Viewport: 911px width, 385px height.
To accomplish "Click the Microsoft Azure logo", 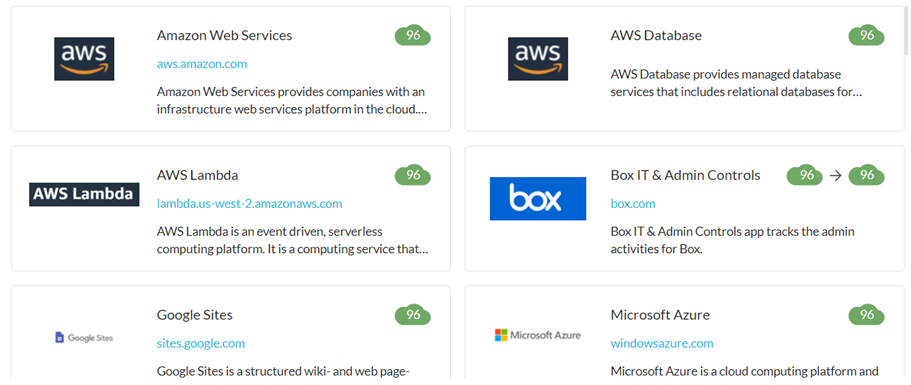I will [538, 335].
